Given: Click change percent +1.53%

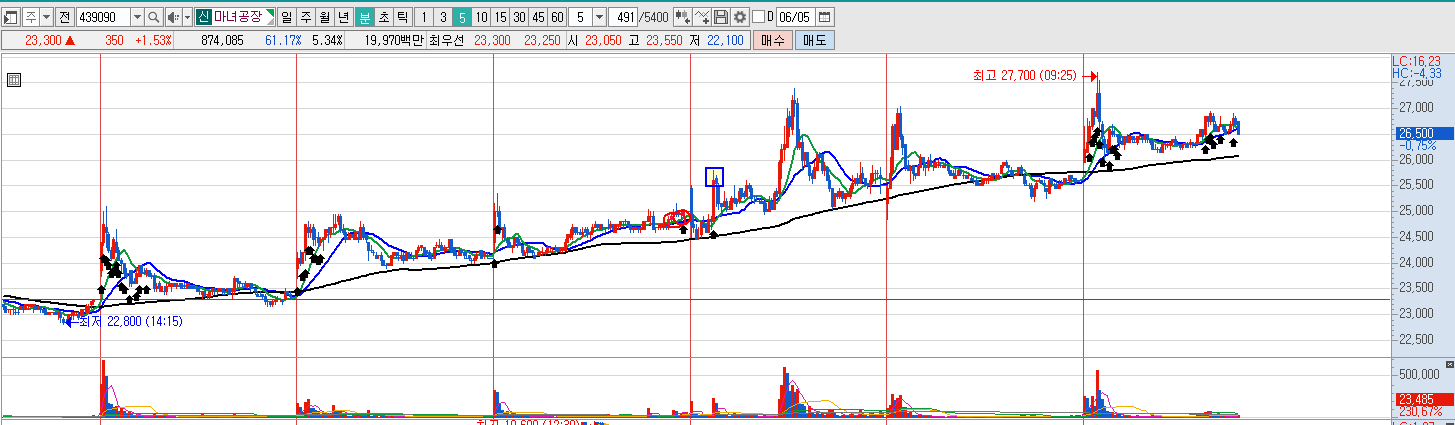Looking at the screenshot, I should (x=153, y=40).
